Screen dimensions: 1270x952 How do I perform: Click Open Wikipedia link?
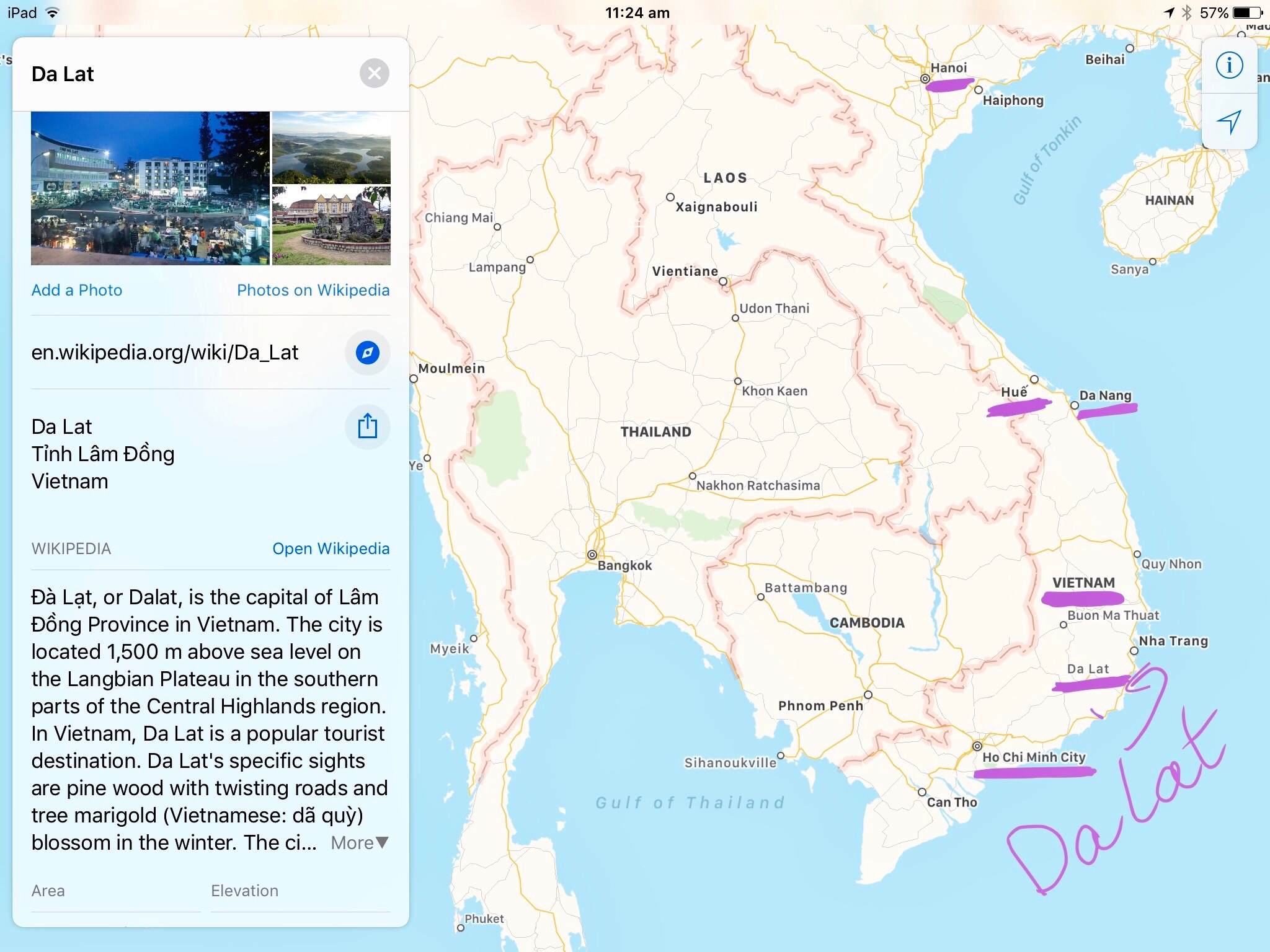(331, 549)
